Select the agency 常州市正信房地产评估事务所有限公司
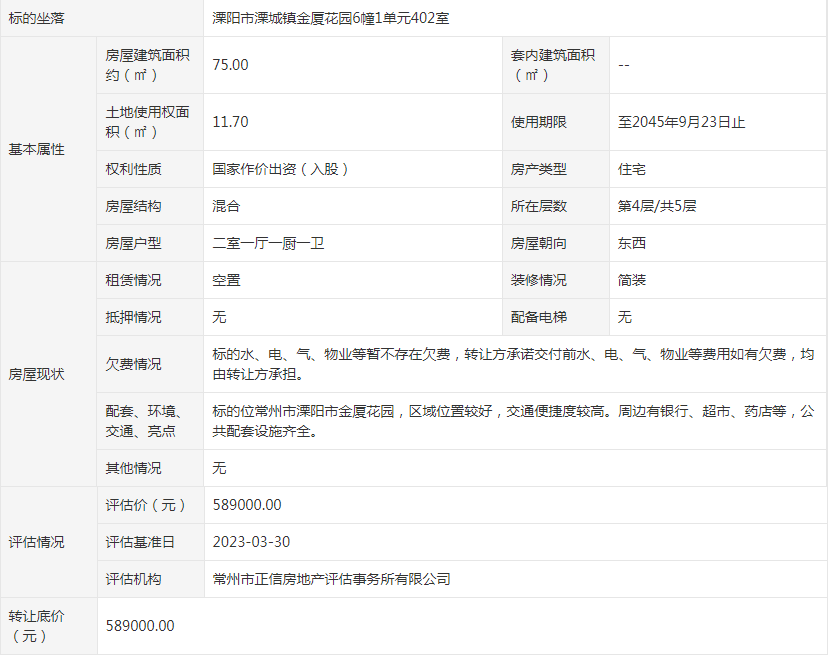 tap(332, 579)
